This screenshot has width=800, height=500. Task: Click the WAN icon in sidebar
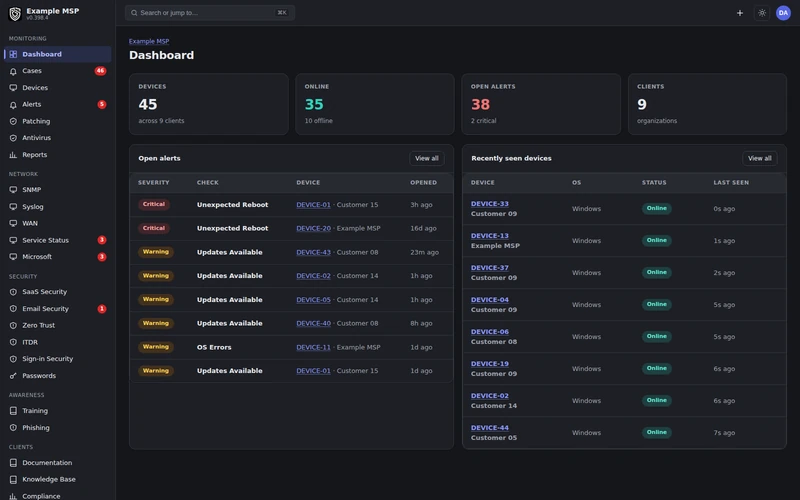13,223
